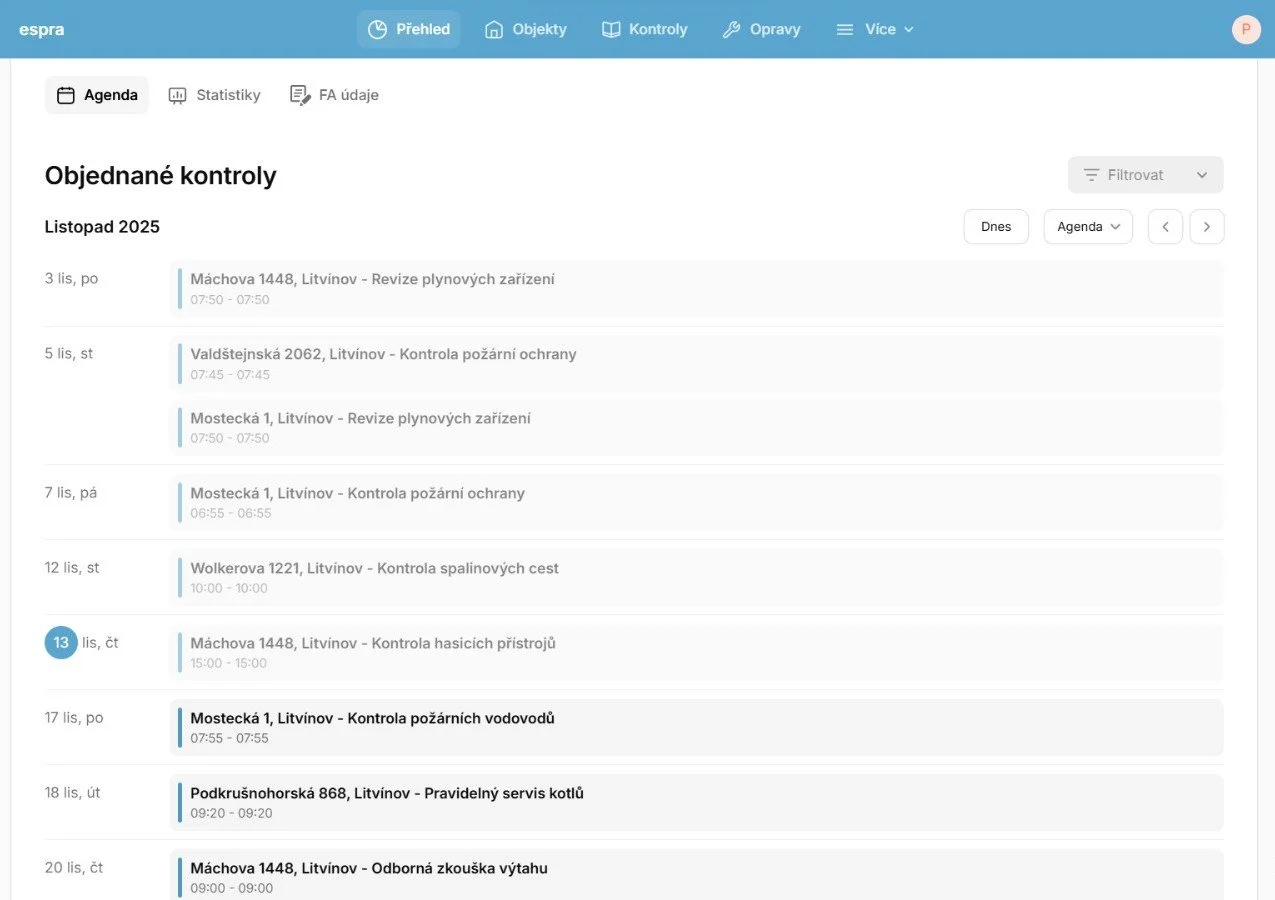Open Valdštejnská 2062 Kontrola požární ochrany entry
1275x900 pixels.
click(x=697, y=364)
